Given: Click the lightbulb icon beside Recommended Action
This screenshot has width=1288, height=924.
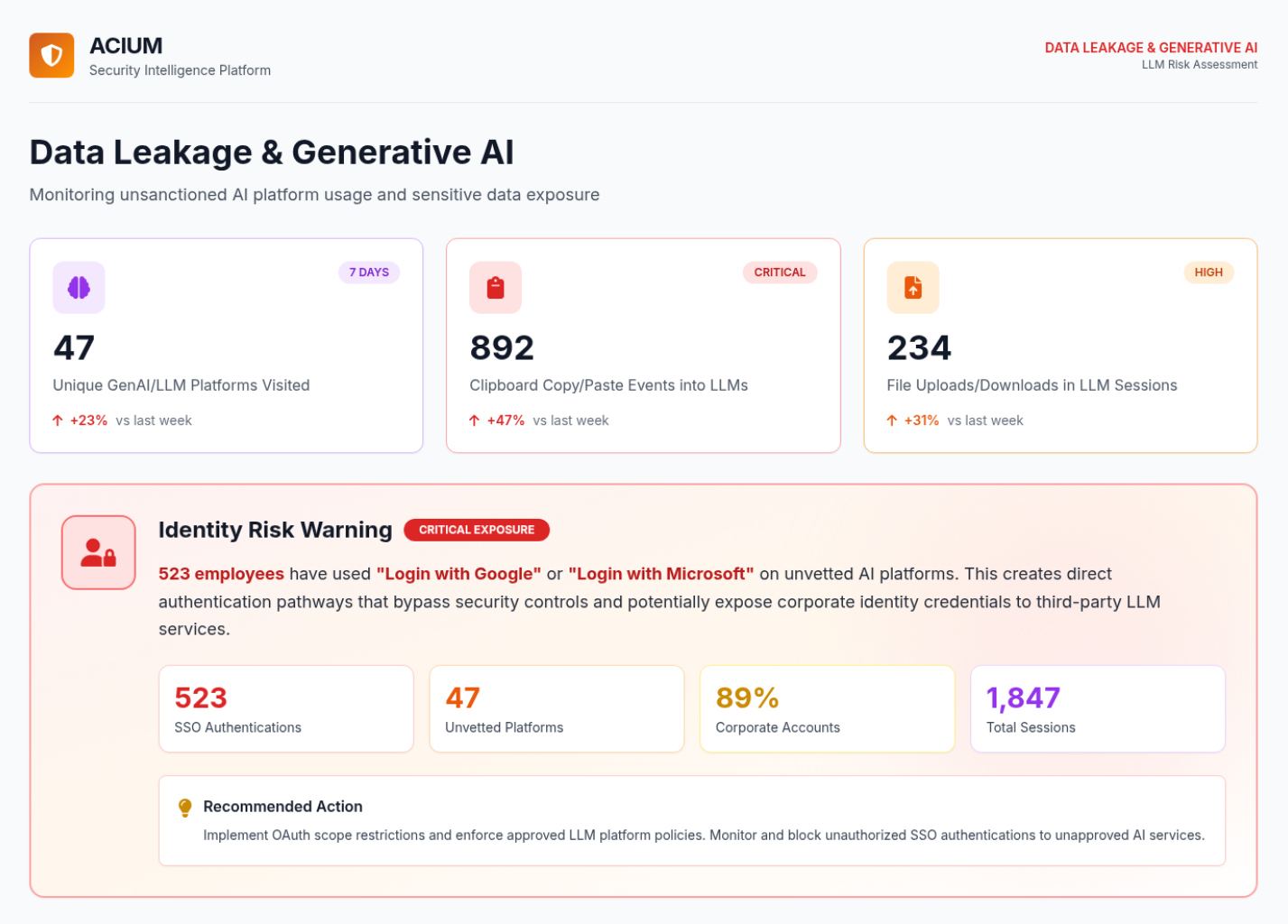Looking at the screenshot, I should pos(183,806).
